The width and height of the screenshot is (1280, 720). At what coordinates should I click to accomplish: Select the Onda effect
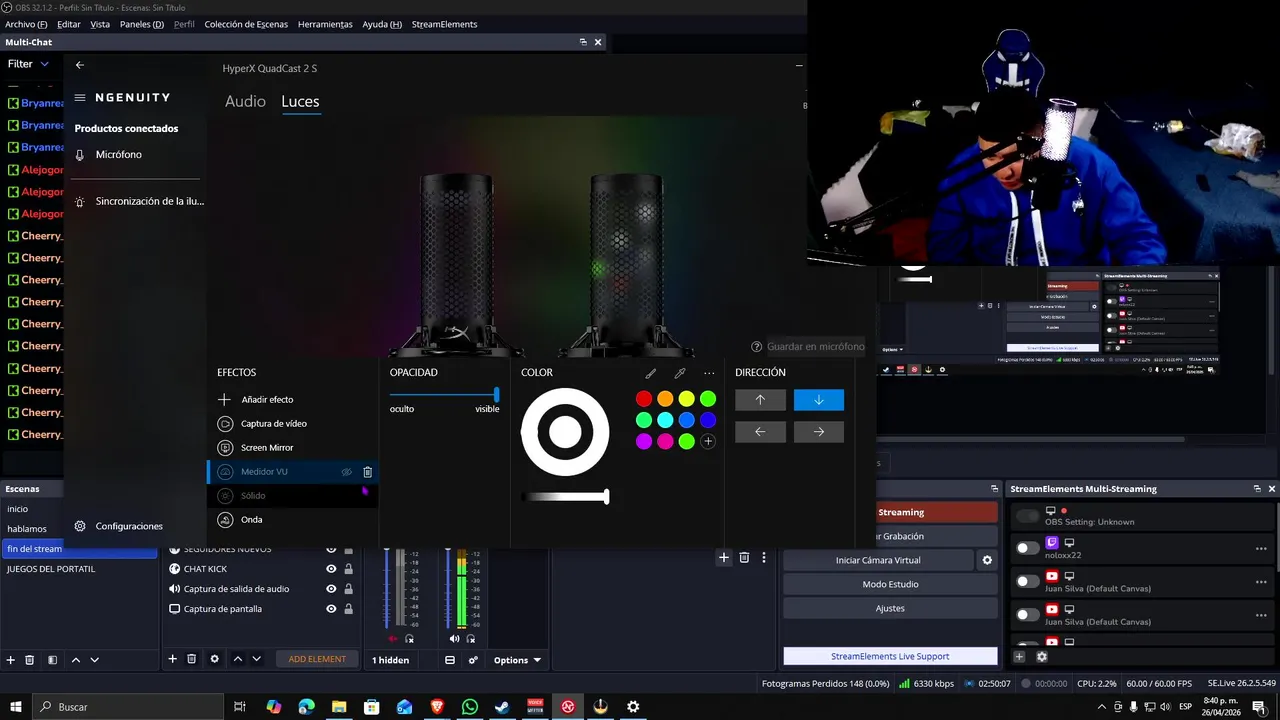292,519
